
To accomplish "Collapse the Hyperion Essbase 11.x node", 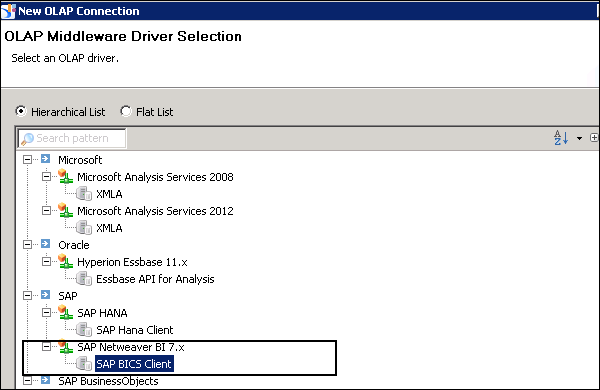I will tap(46, 261).
